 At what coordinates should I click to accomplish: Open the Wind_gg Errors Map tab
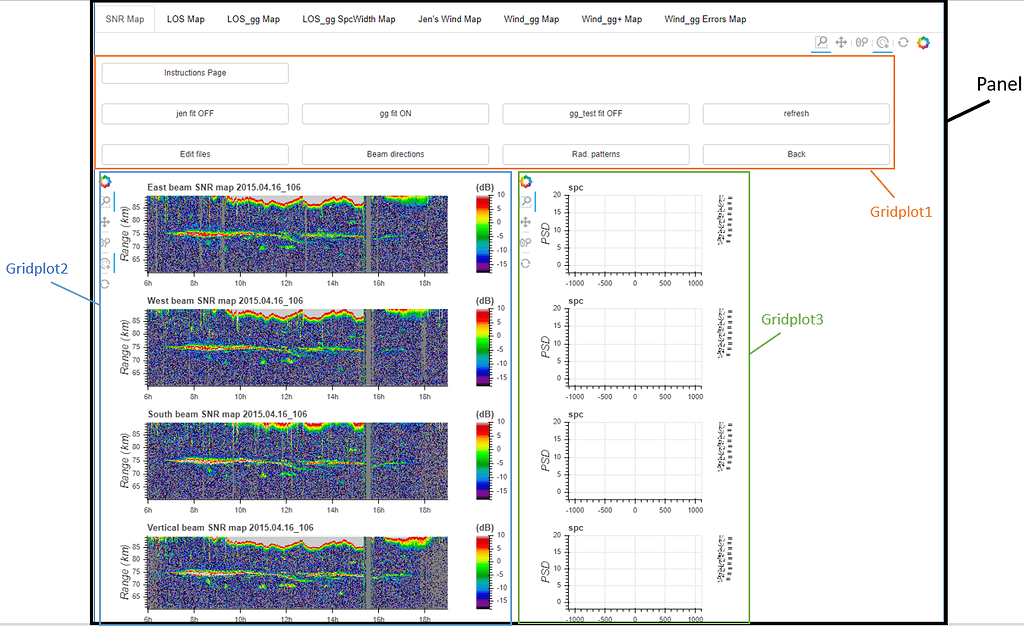[x=705, y=19]
